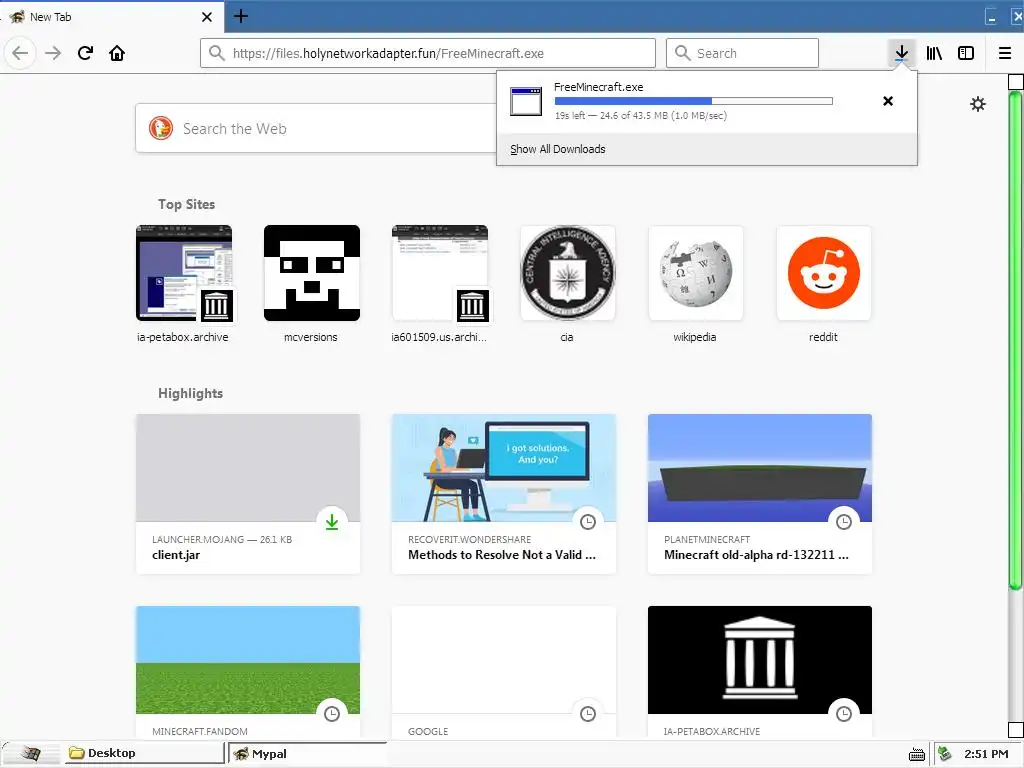Reload the current page
This screenshot has height=768, width=1024.
(85, 53)
